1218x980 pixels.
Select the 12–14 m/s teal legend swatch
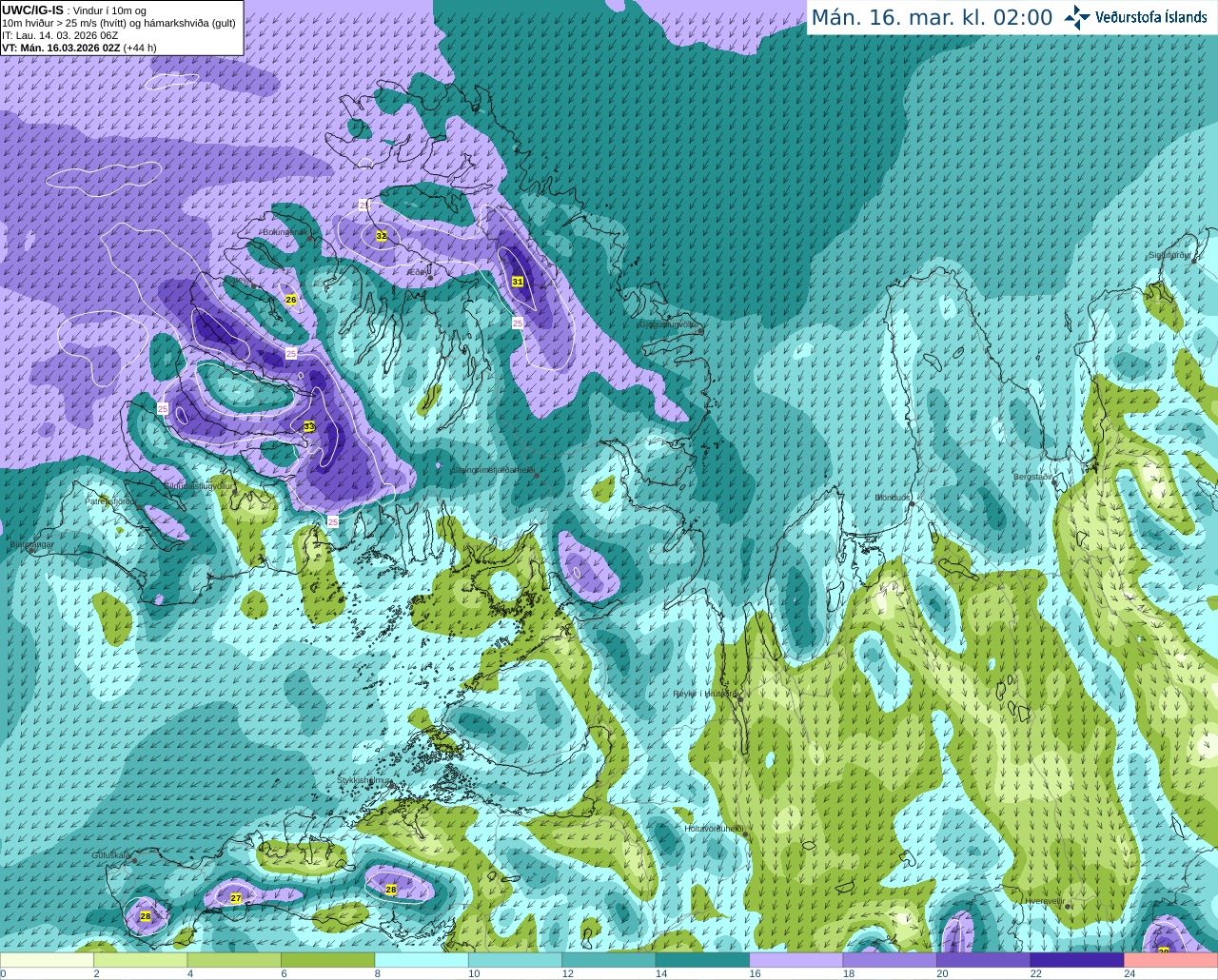(609, 960)
